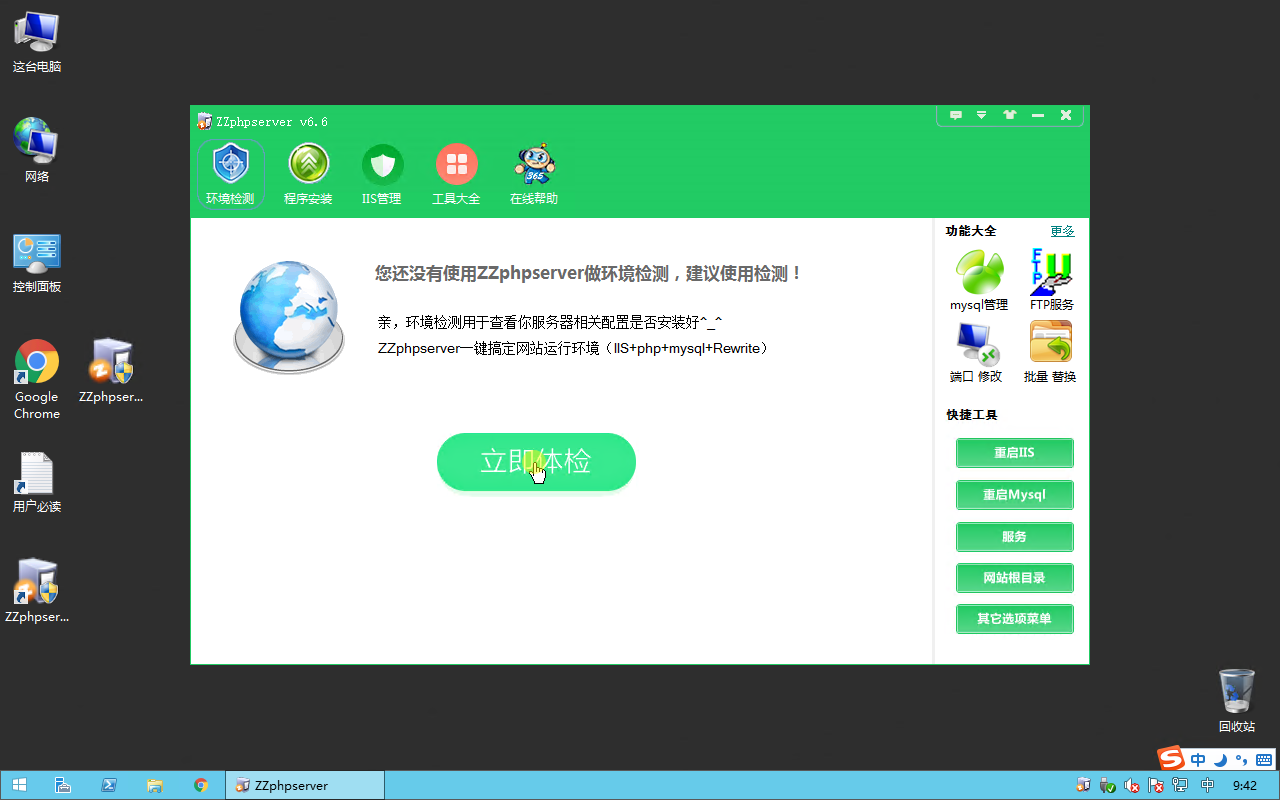Select the ZZphpserver shortcut beside Chrome icon
The image size is (1280, 800).
coord(111,371)
